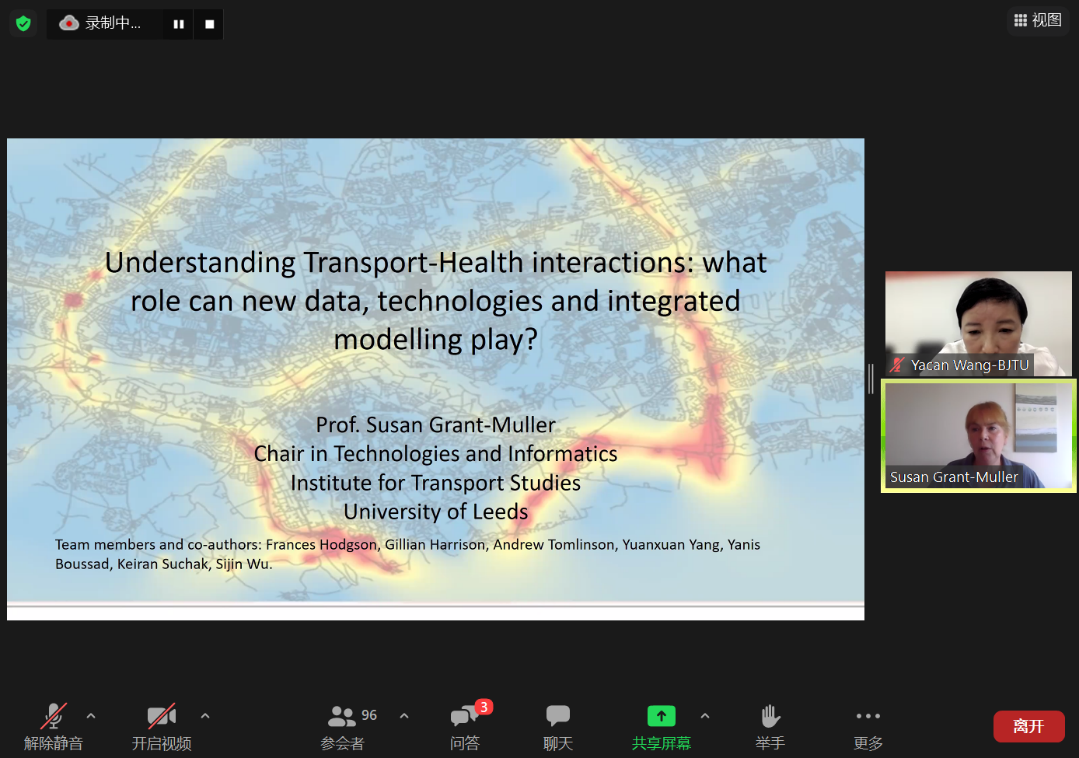Expand audio options arrow next to 解除静音

(x=91, y=716)
